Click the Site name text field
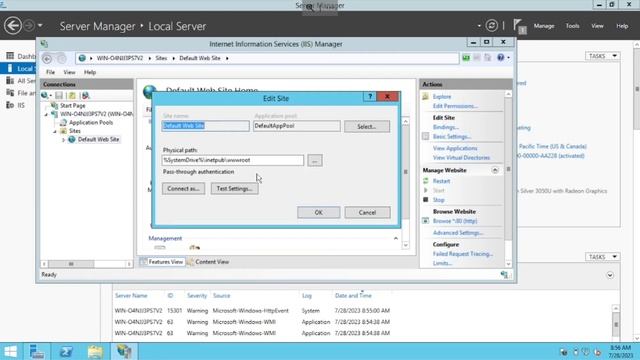Screen dimensions: 640x360 pyautogui.click(x=205, y=126)
